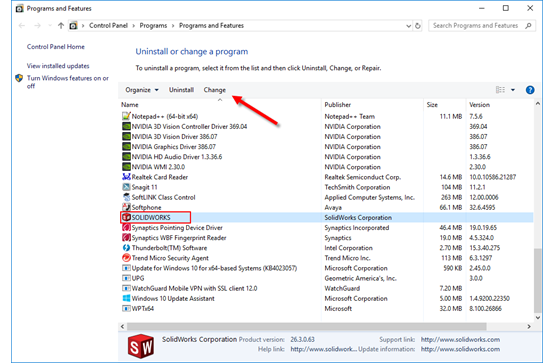555x363 pixels.
Task: Open the Organize dropdown menu
Action: (x=142, y=90)
